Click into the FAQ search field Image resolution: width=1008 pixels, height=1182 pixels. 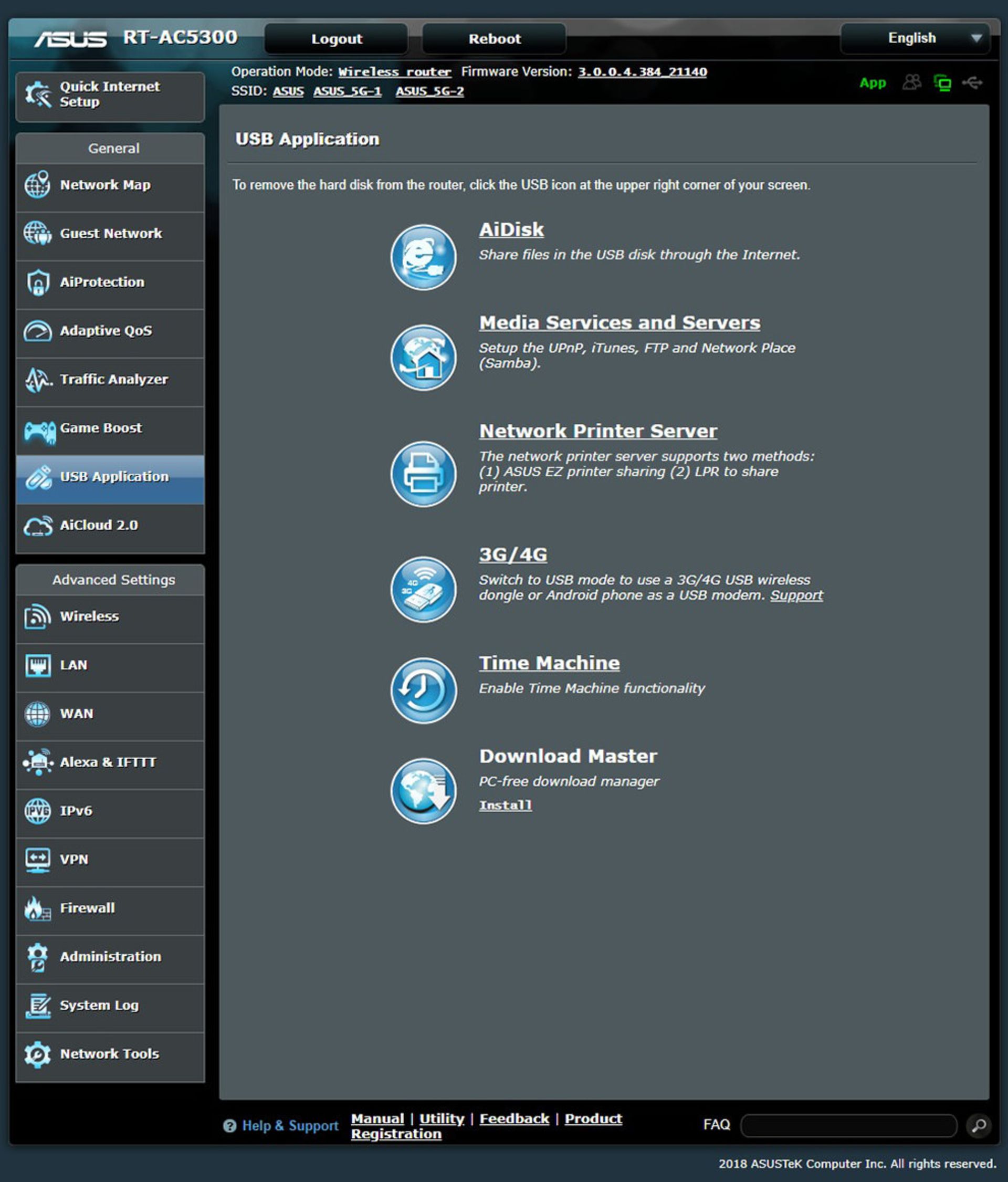[848, 1125]
